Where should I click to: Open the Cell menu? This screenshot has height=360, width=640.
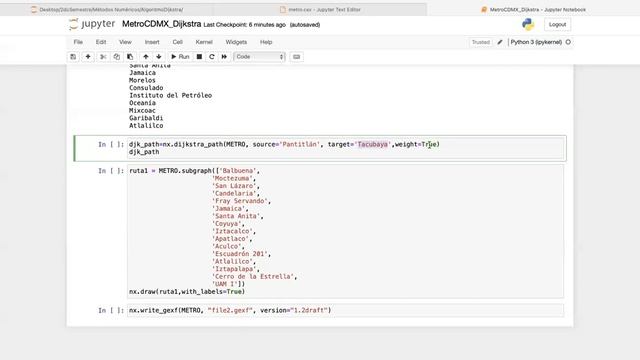pos(178,42)
